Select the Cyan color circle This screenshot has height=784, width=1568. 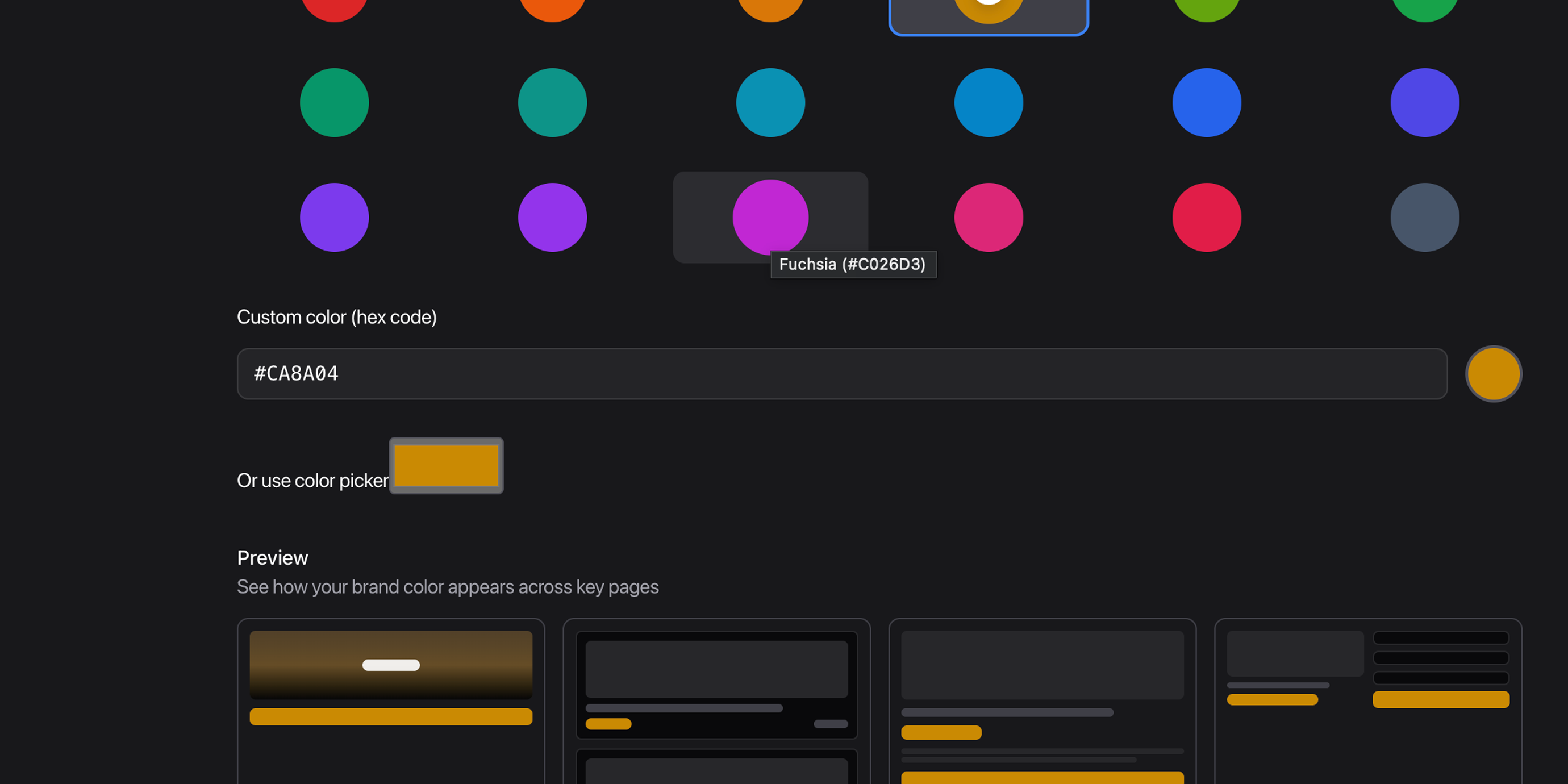pyautogui.click(x=770, y=103)
